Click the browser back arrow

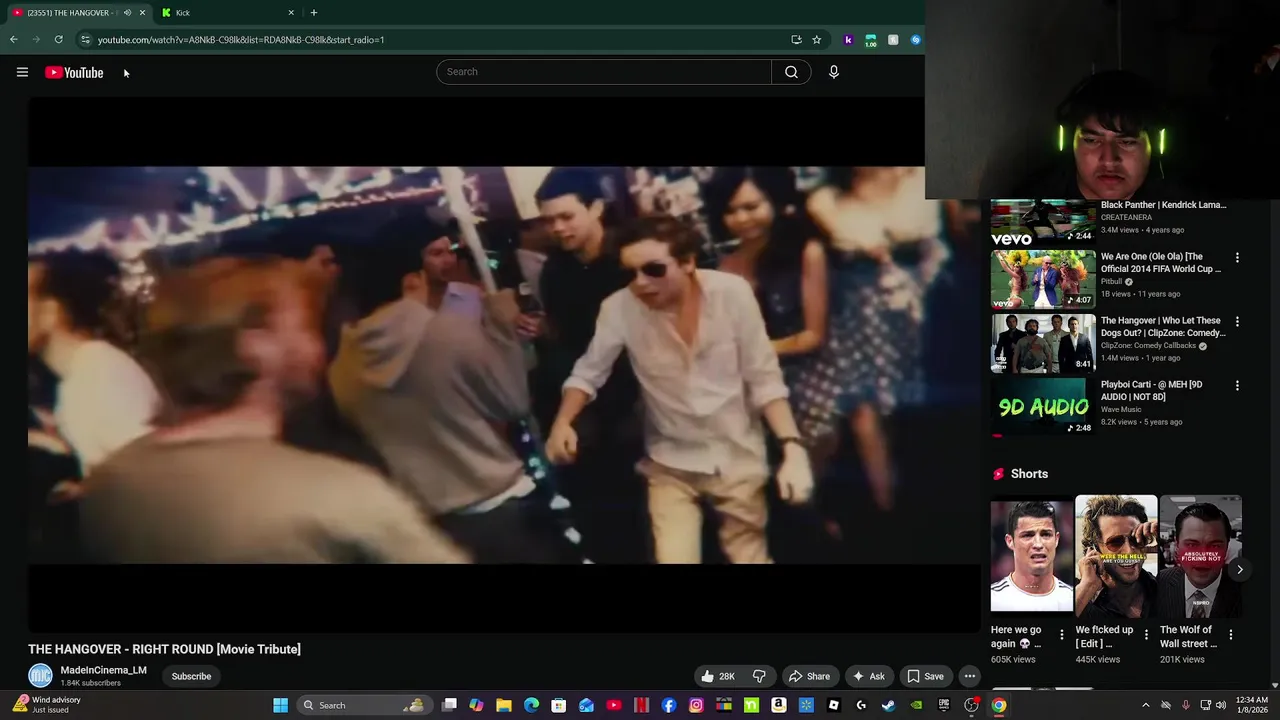(14, 40)
